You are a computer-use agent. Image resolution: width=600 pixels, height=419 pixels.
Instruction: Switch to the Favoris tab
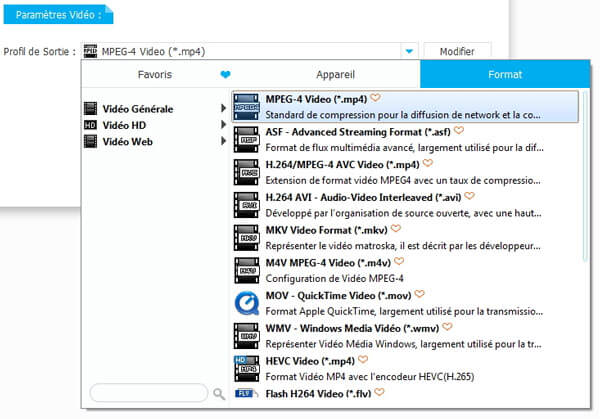pyautogui.click(x=153, y=75)
